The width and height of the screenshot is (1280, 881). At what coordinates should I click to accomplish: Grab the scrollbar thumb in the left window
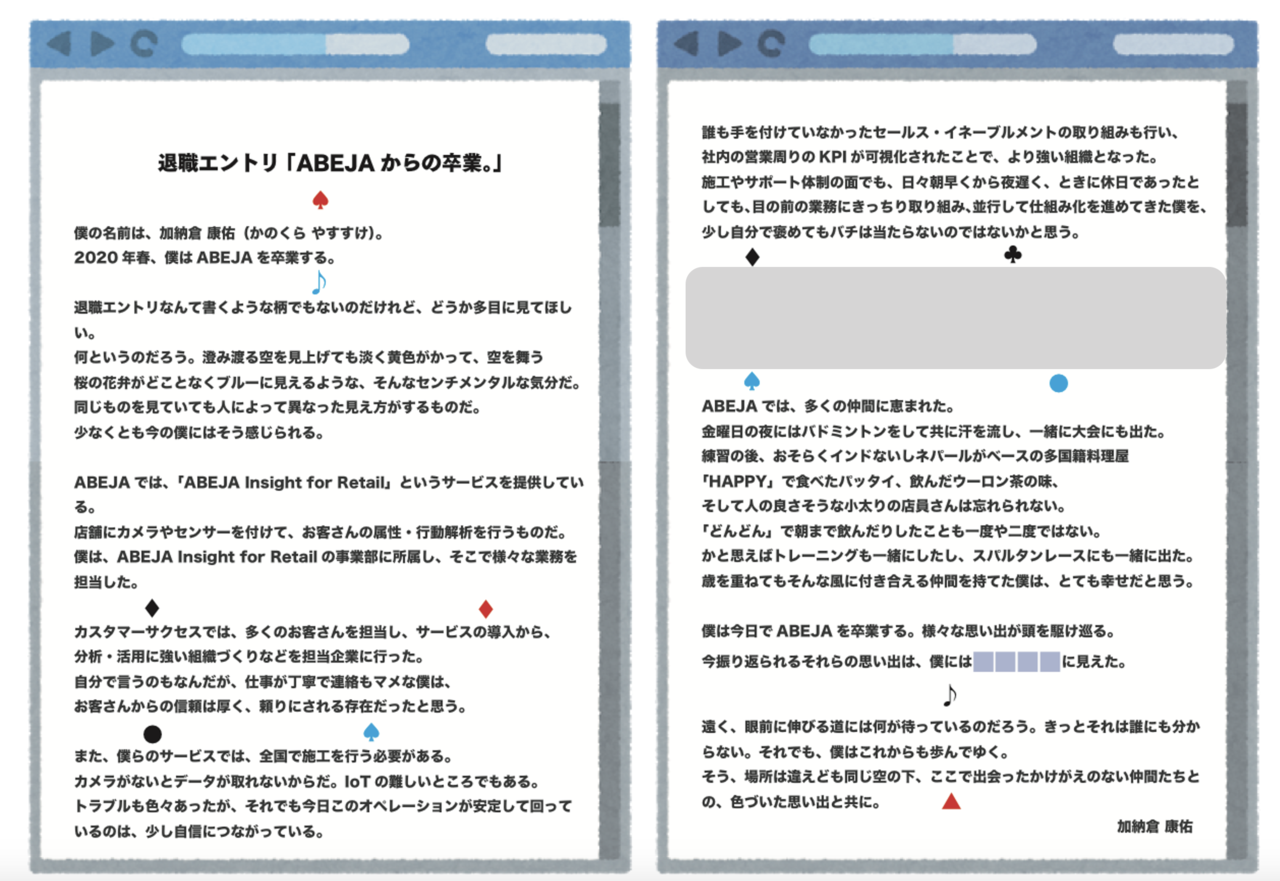pos(609,165)
